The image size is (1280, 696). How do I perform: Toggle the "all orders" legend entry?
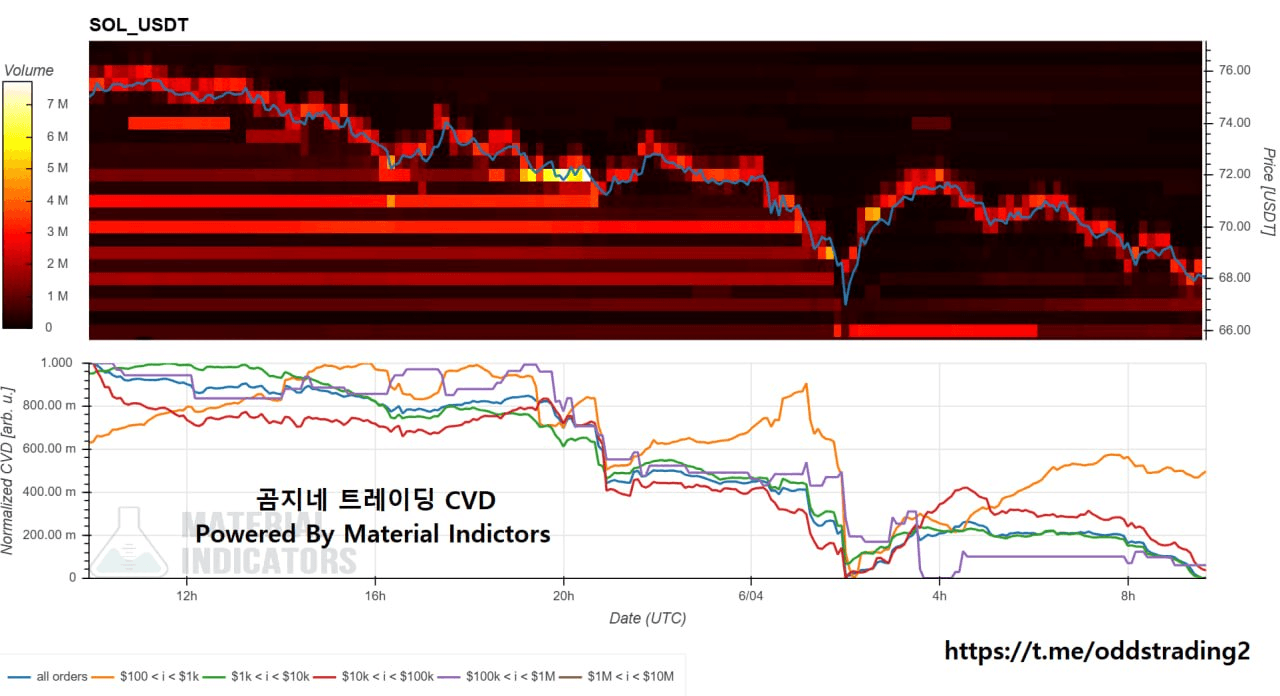coord(47,677)
